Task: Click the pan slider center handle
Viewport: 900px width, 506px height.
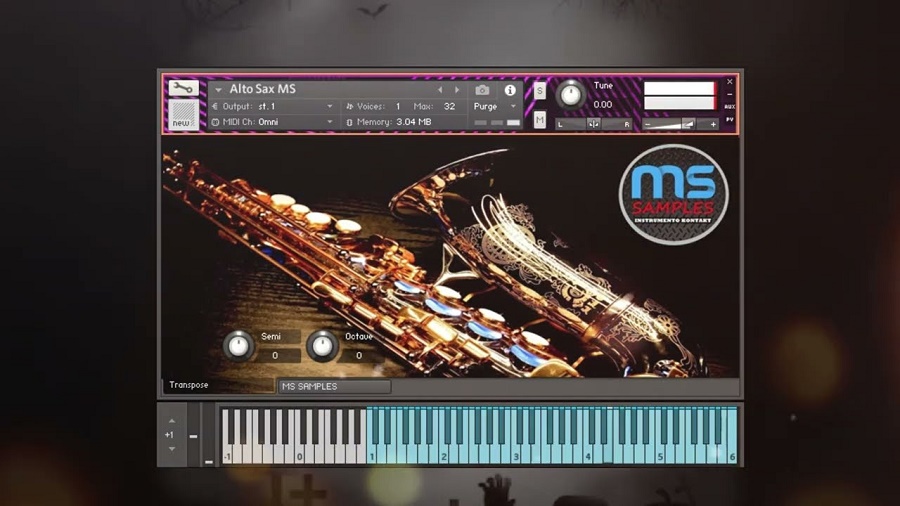Action: (593, 124)
